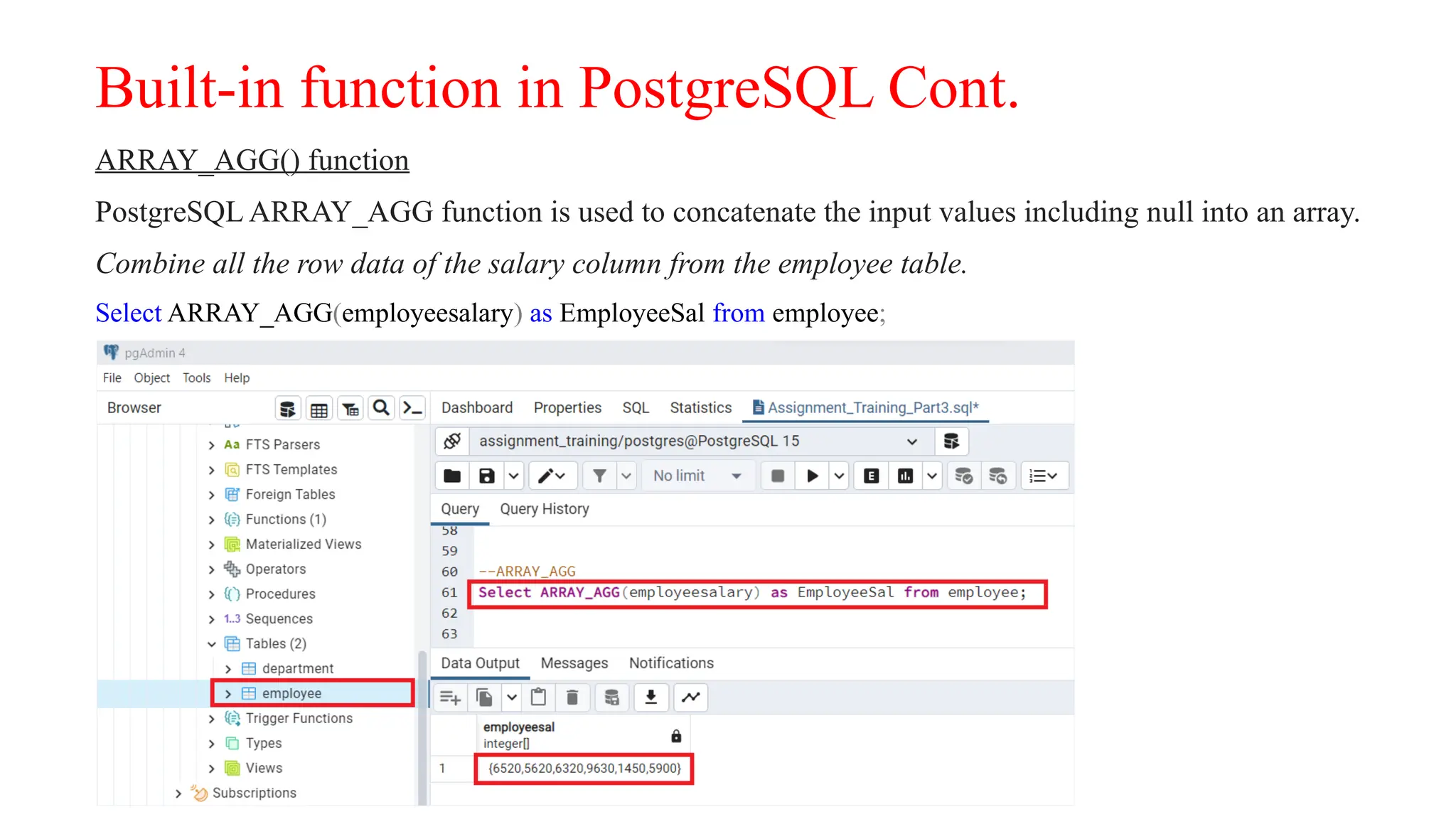Switch to the Statistics tab
Image resolution: width=1456 pixels, height=819 pixels.
(701, 408)
